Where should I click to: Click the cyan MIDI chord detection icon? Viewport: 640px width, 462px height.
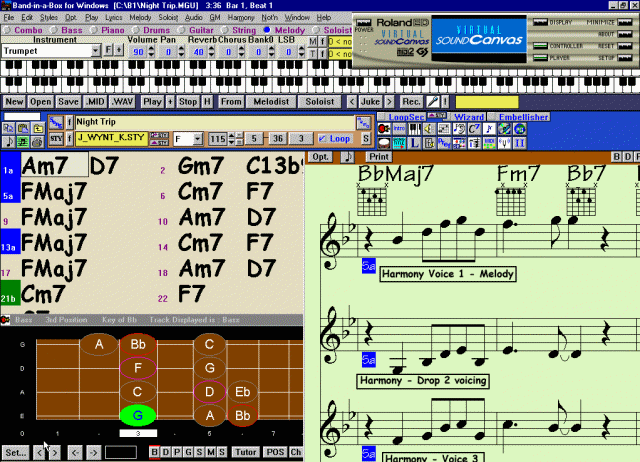tap(399, 143)
